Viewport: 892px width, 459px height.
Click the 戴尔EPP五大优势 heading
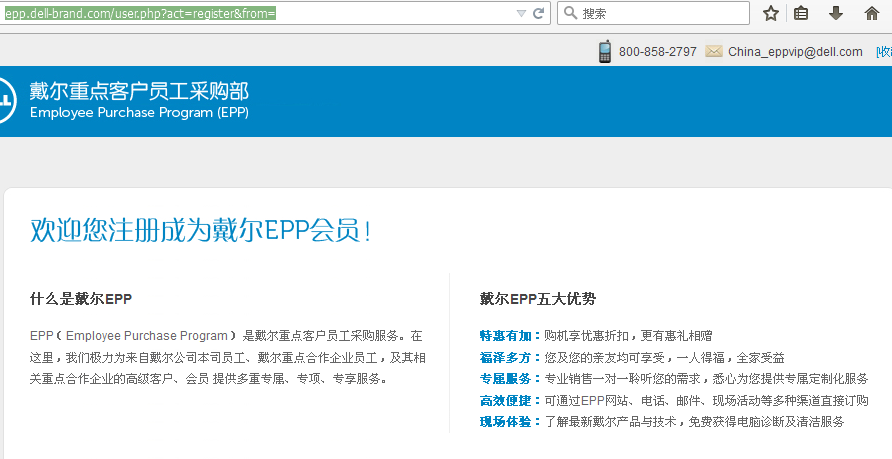[x=538, y=299]
